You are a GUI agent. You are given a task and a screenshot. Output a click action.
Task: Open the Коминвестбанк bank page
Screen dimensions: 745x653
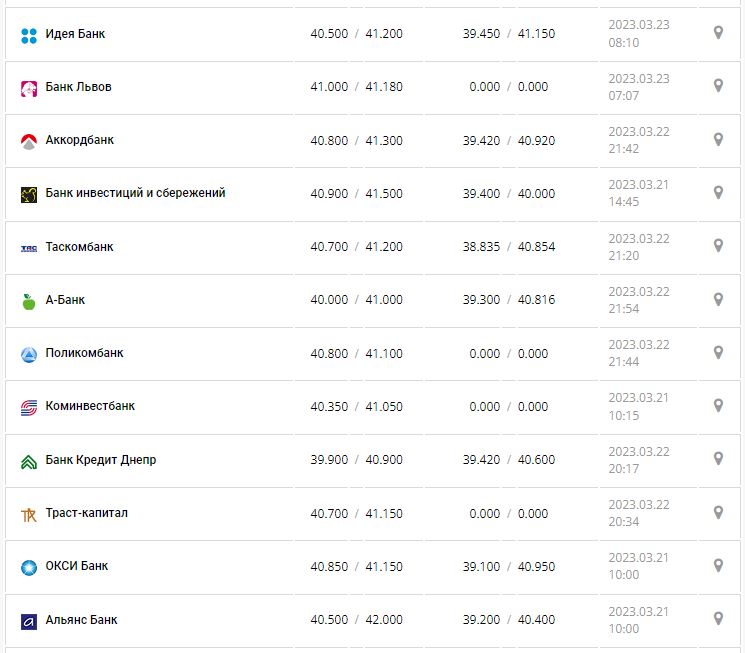tap(90, 406)
